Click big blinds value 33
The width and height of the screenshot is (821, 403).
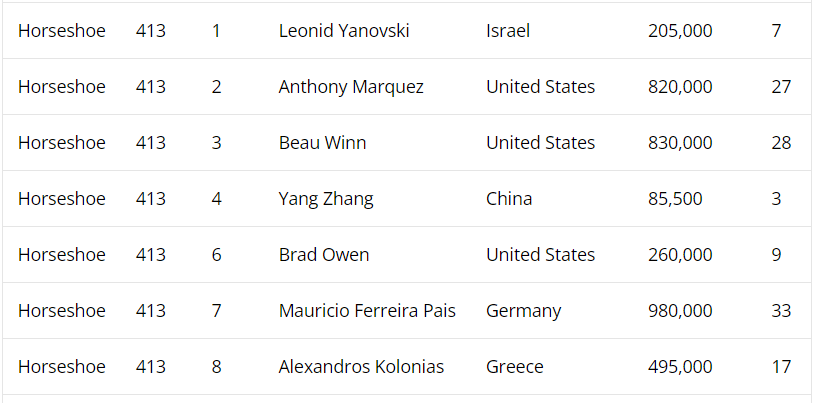[781, 311]
